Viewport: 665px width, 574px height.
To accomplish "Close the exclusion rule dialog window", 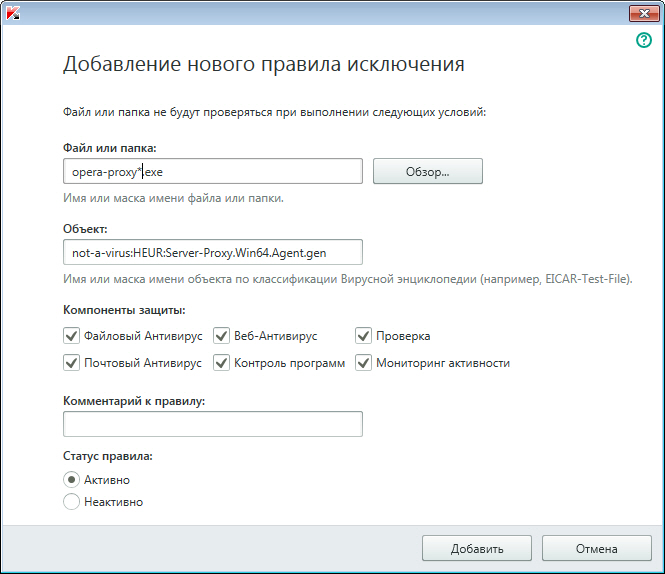I will (x=641, y=13).
